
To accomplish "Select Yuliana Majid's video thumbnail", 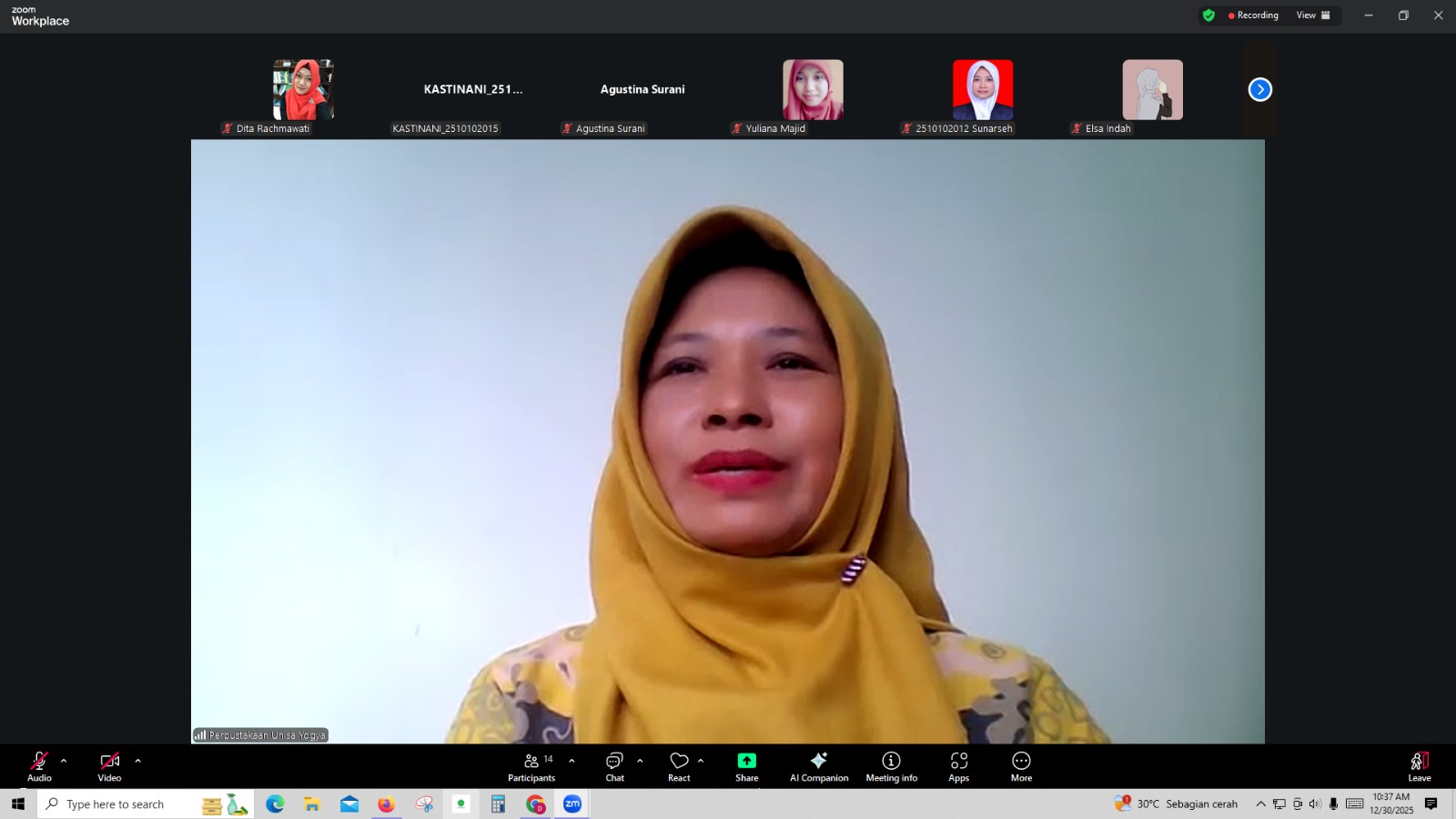I will (813, 90).
